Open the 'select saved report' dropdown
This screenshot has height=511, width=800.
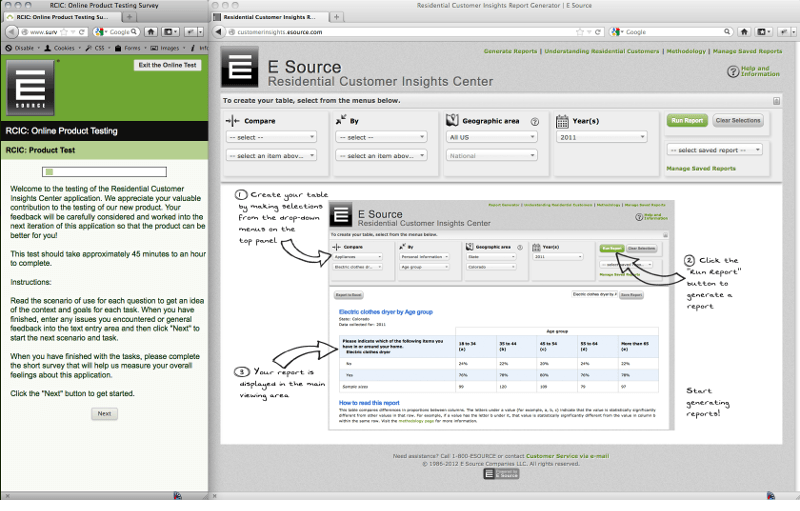tap(714, 150)
